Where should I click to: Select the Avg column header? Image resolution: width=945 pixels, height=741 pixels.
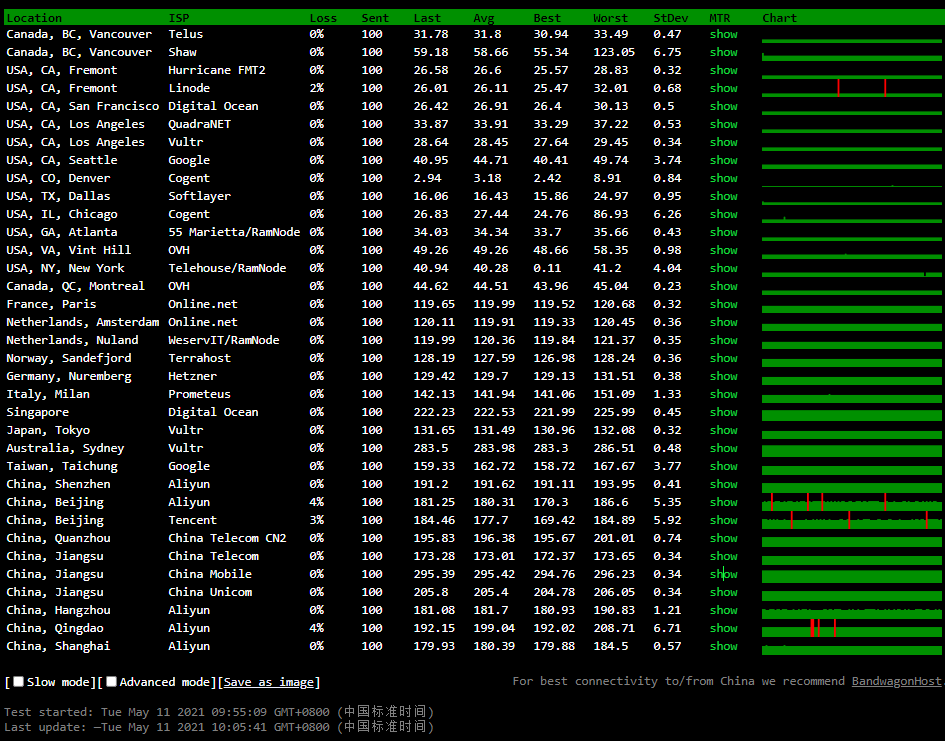(x=483, y=18)
